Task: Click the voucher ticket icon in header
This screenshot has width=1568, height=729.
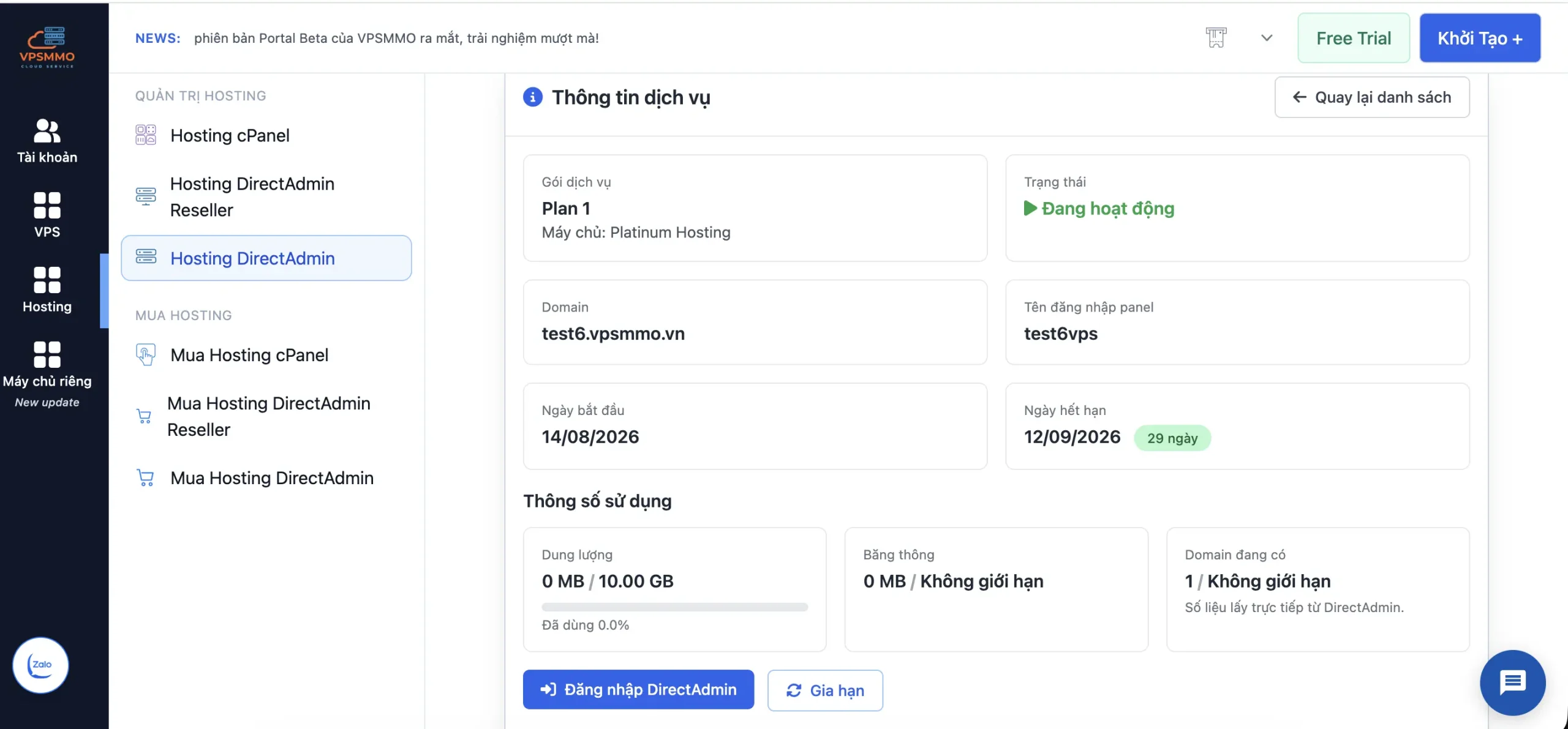Action: click(x=1216, y=38)
